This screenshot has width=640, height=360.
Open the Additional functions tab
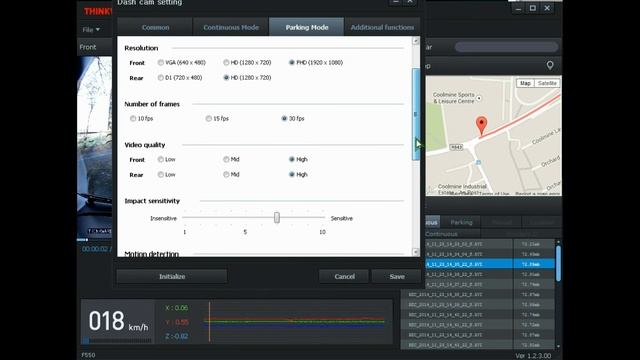click(382, 27)
